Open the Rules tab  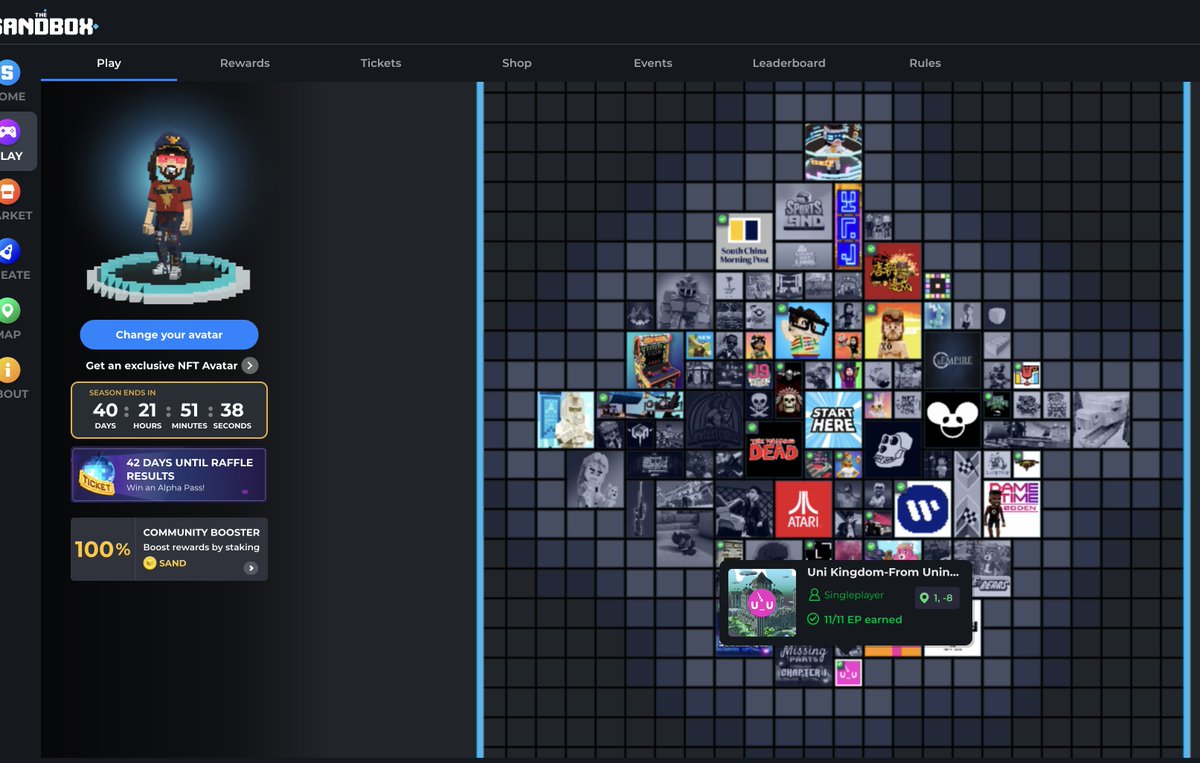pos(925,63)
